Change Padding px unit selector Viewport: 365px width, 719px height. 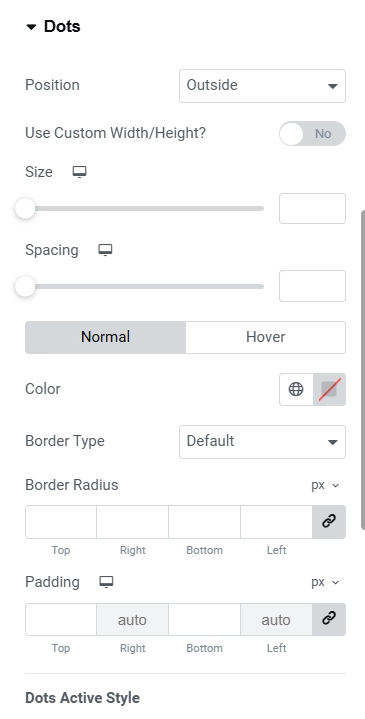click(325, 582)
